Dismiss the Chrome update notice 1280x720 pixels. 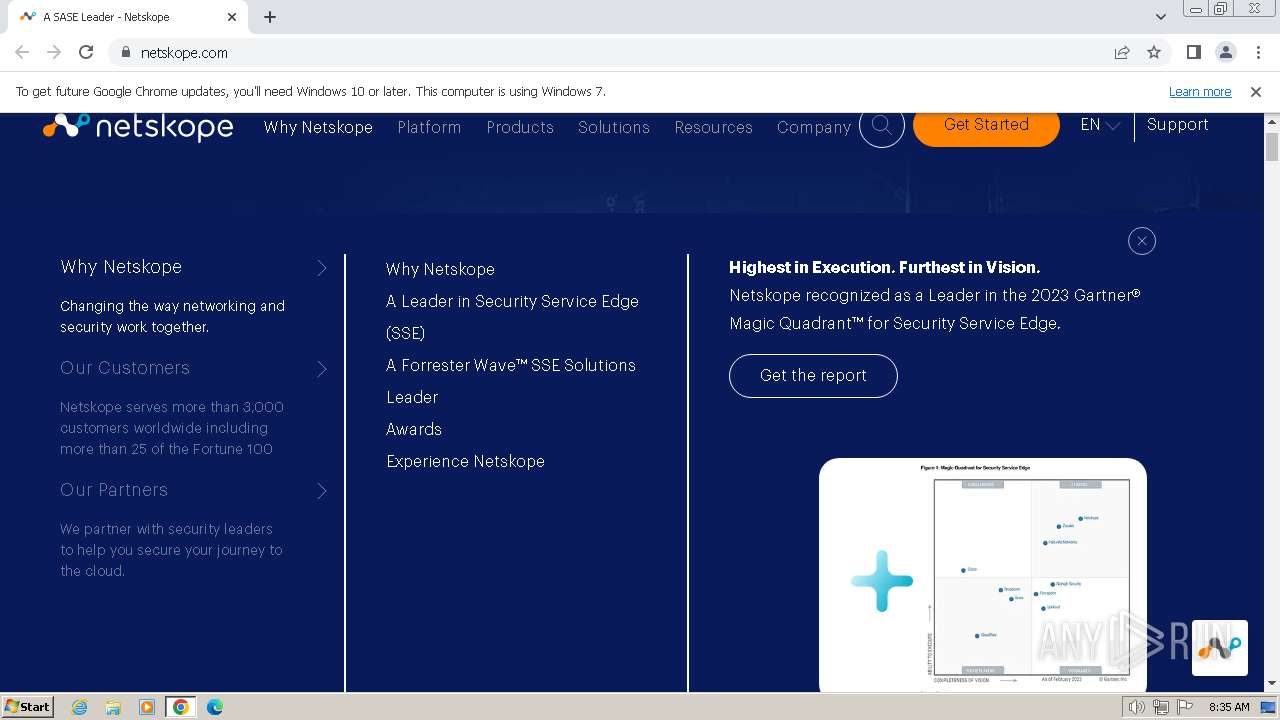[x=1256, y=91]
